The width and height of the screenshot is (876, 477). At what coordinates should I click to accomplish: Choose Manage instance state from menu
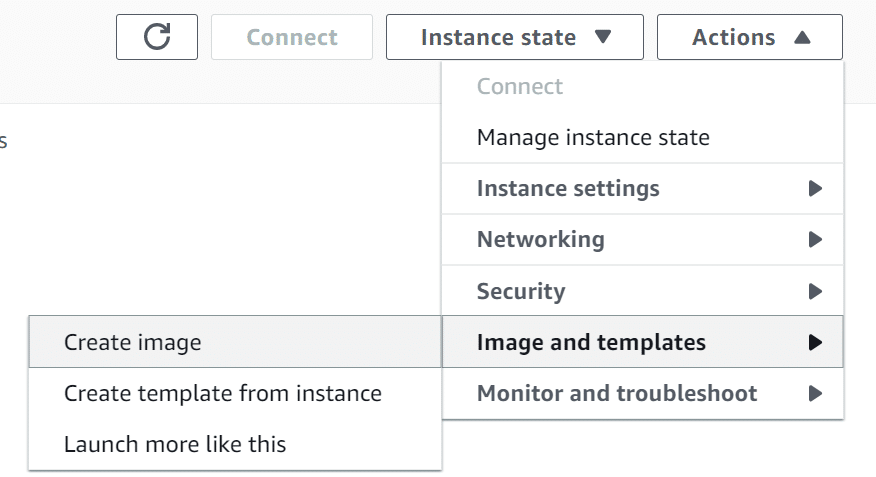(x=593, y=137)
